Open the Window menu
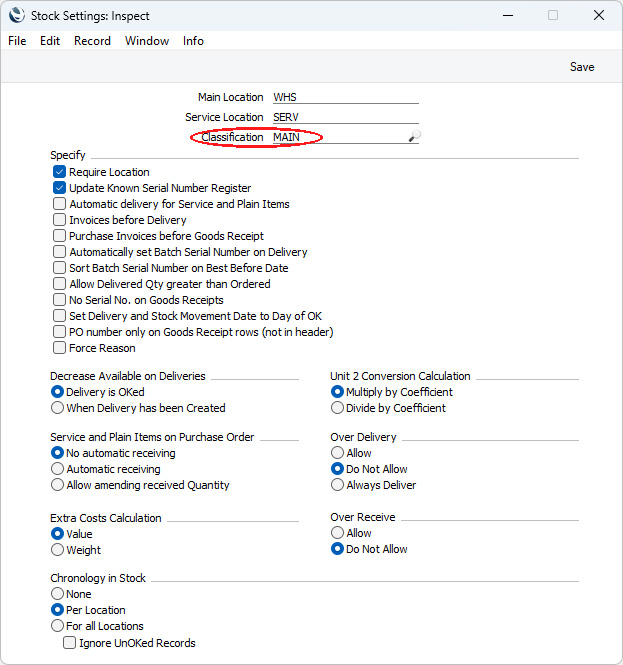Screen dimensions: 623x665 (147, 41)
